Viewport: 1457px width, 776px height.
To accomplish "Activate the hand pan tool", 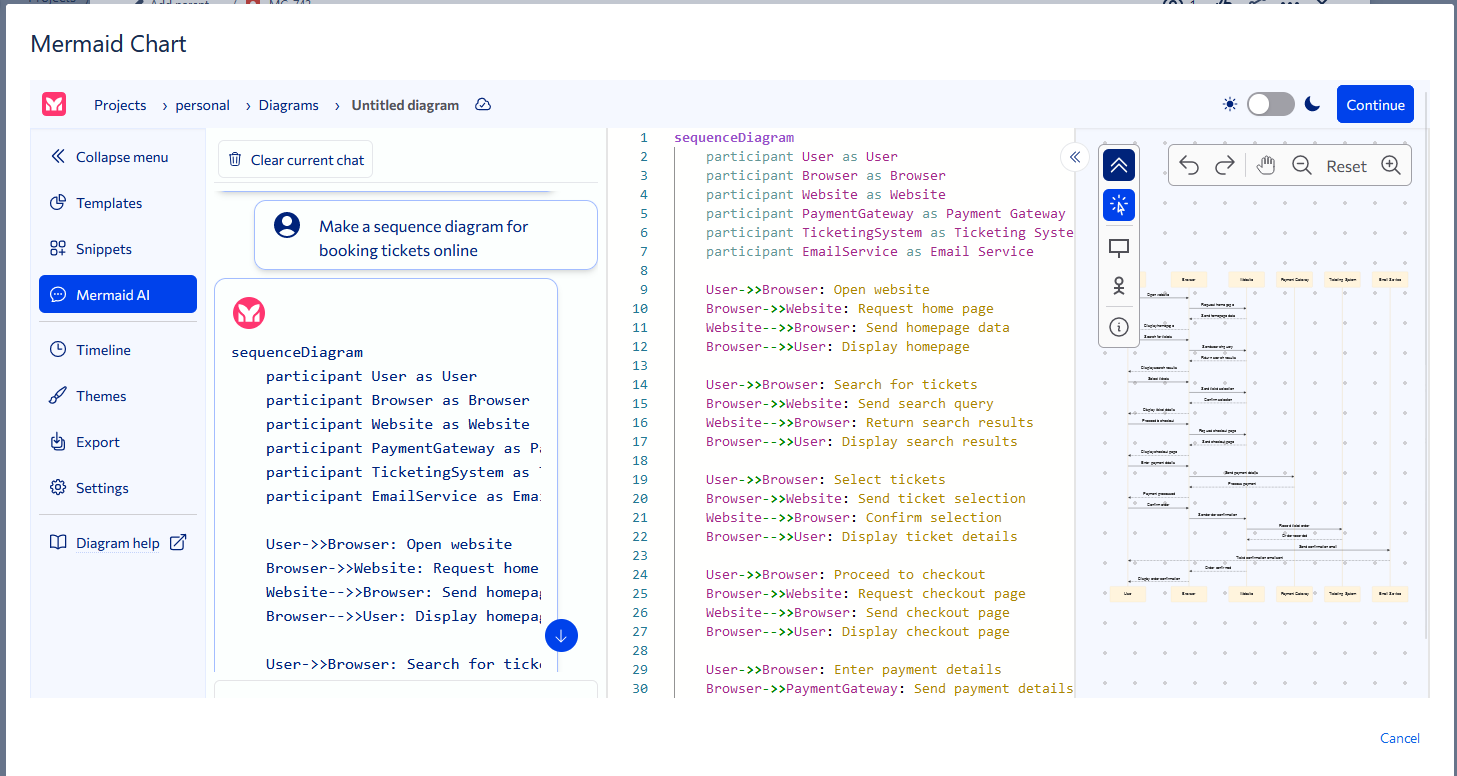I will pyautogui.click(x=1265, y=166).
